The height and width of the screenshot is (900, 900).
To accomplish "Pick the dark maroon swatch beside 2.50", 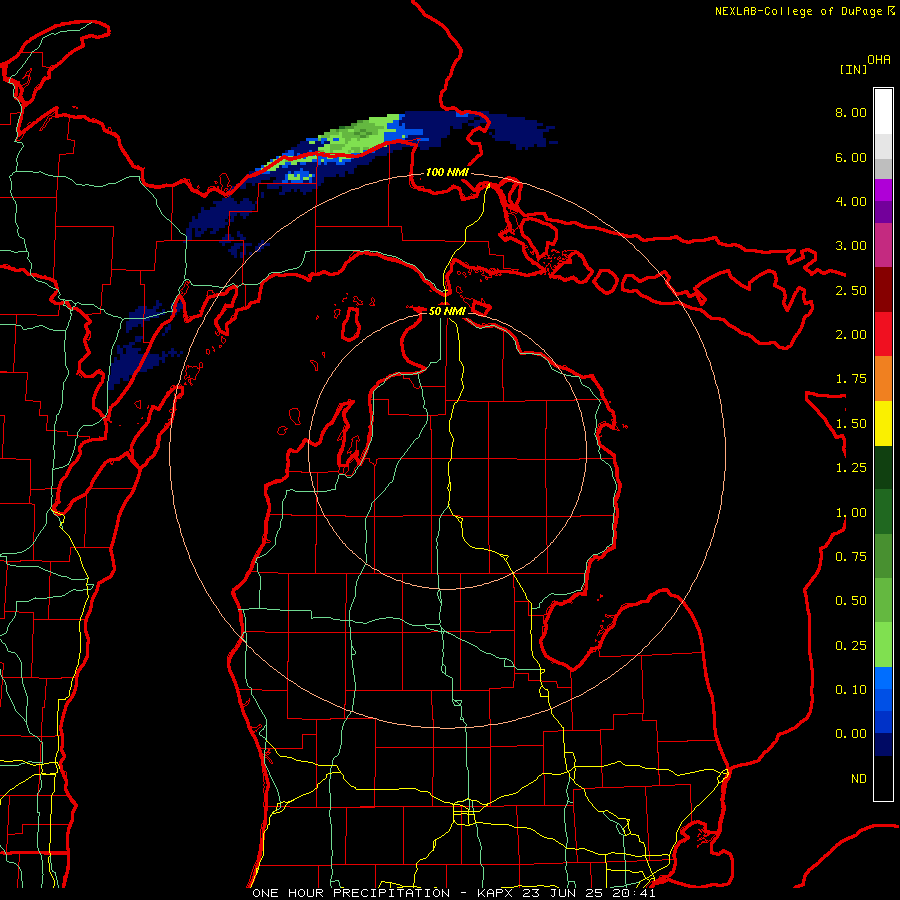I will [883, 290].
